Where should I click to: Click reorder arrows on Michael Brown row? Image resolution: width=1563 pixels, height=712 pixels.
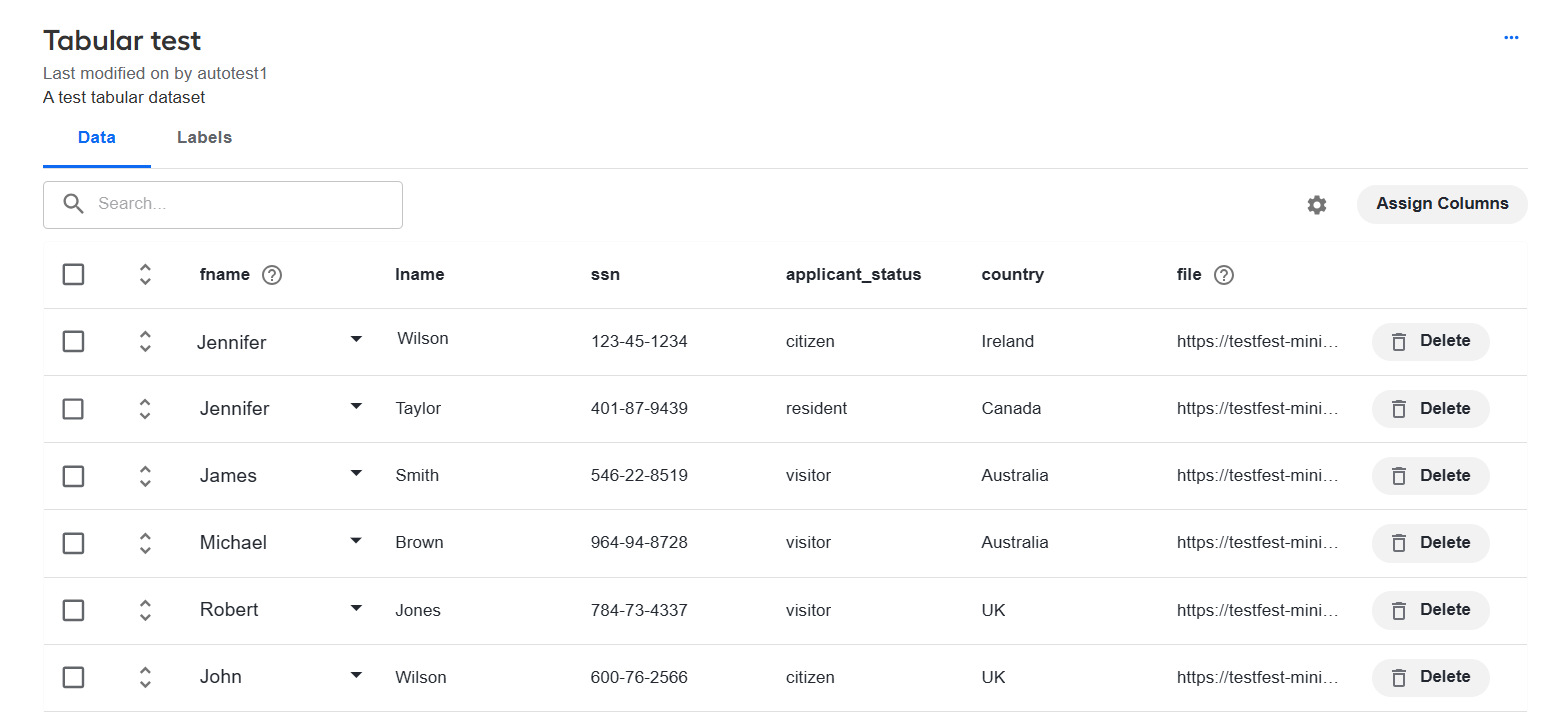coord(145,543)
